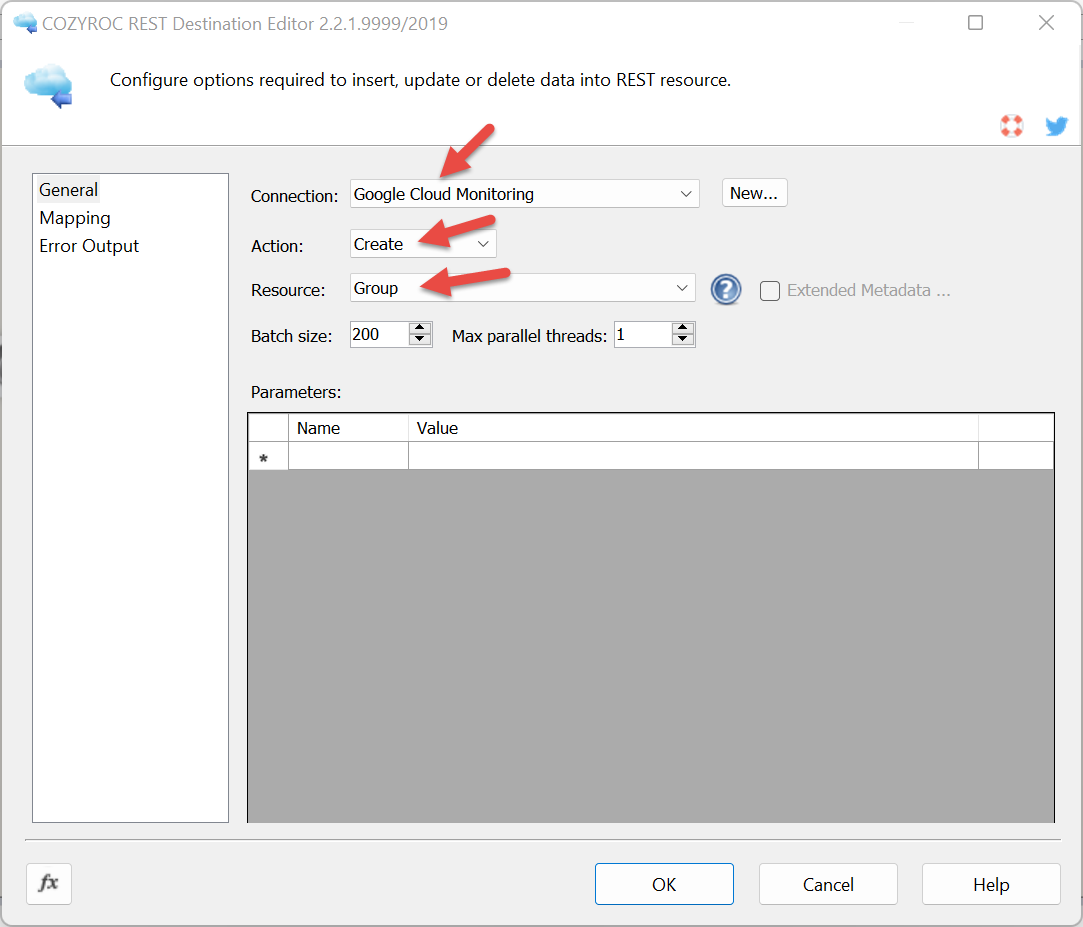
Task: Click the Name column header
Action: [x=348, y=428]
